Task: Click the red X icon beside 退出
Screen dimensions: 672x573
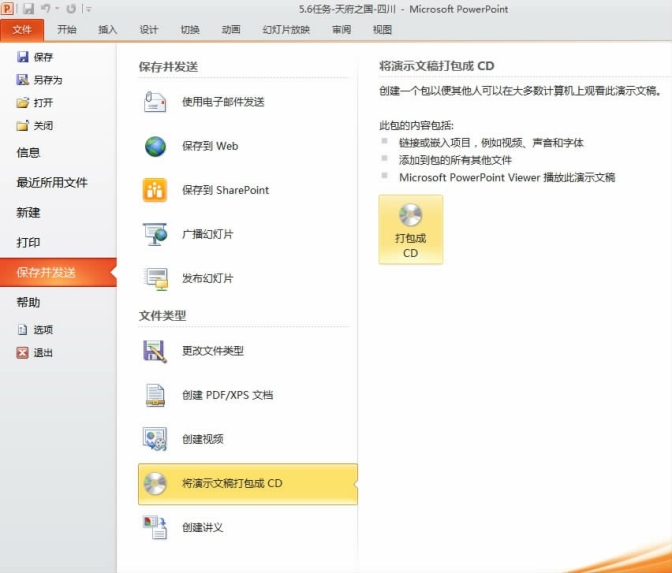Action: tap(22, 353)
